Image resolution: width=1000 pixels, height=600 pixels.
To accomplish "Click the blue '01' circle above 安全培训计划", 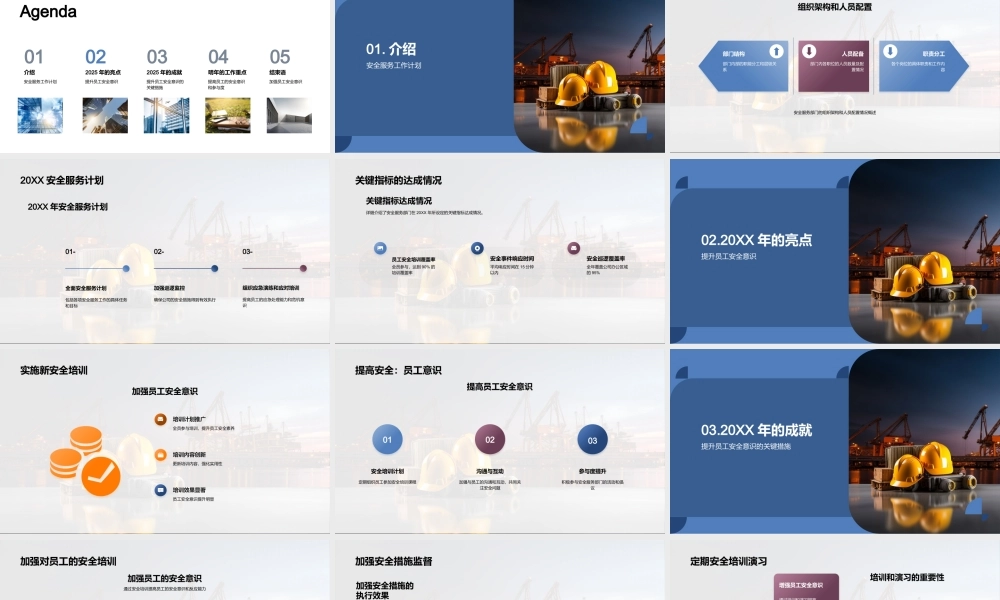I will (x=387, y=439).
